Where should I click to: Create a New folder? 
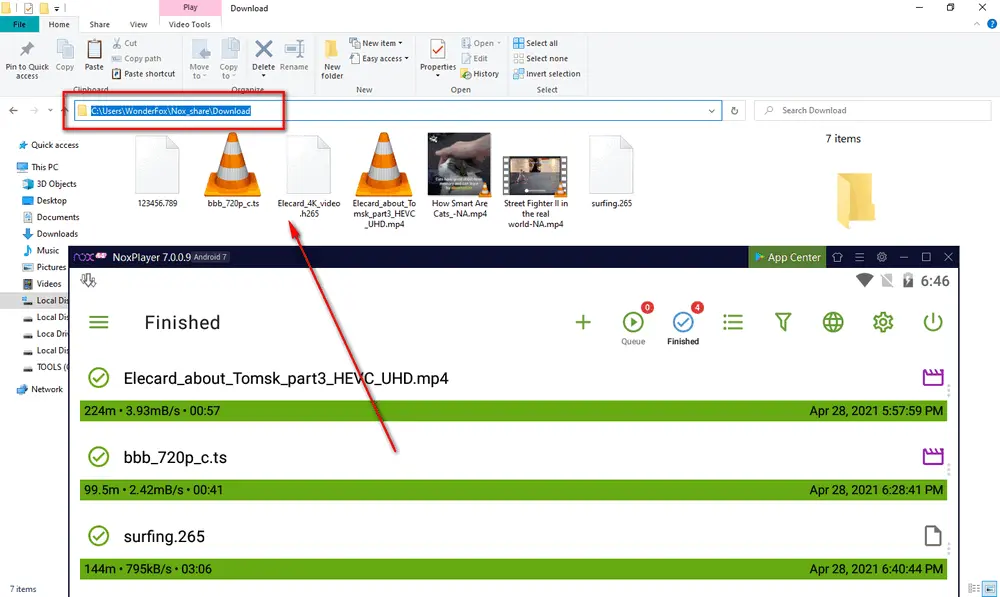[x=332, y=59]
